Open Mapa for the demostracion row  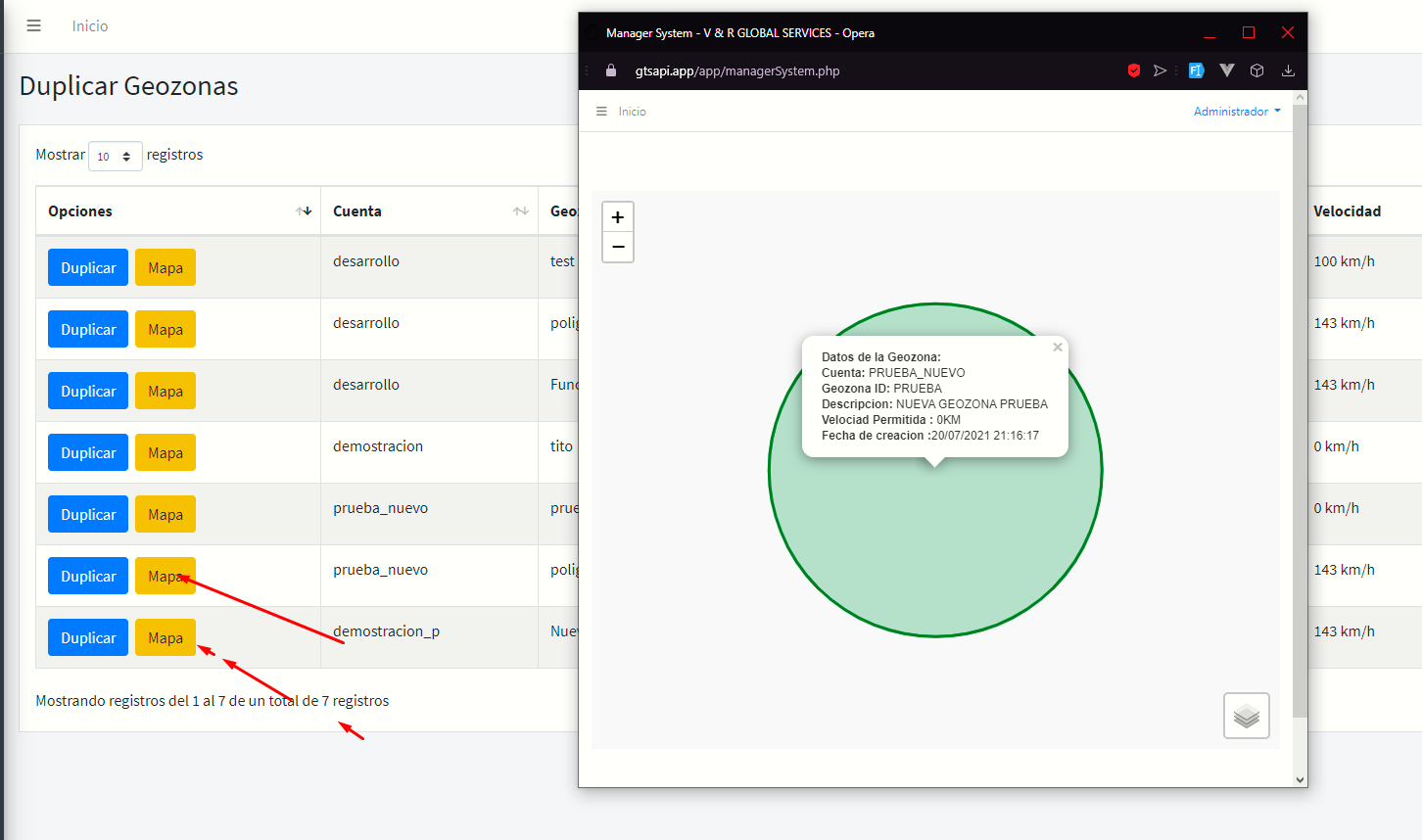[166, 453]
